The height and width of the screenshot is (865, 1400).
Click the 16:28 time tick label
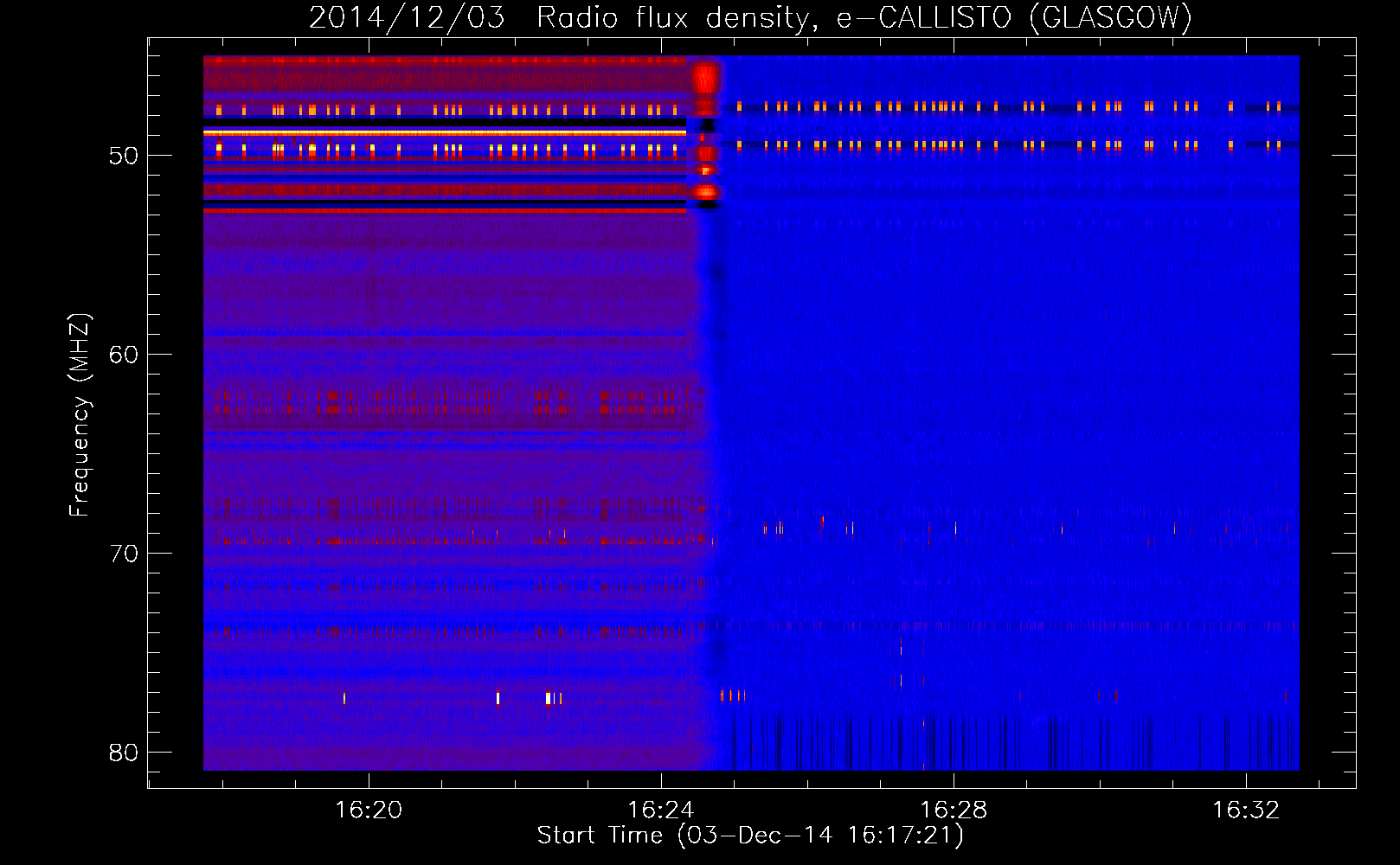pyautogui.click(x=954, y=811)
